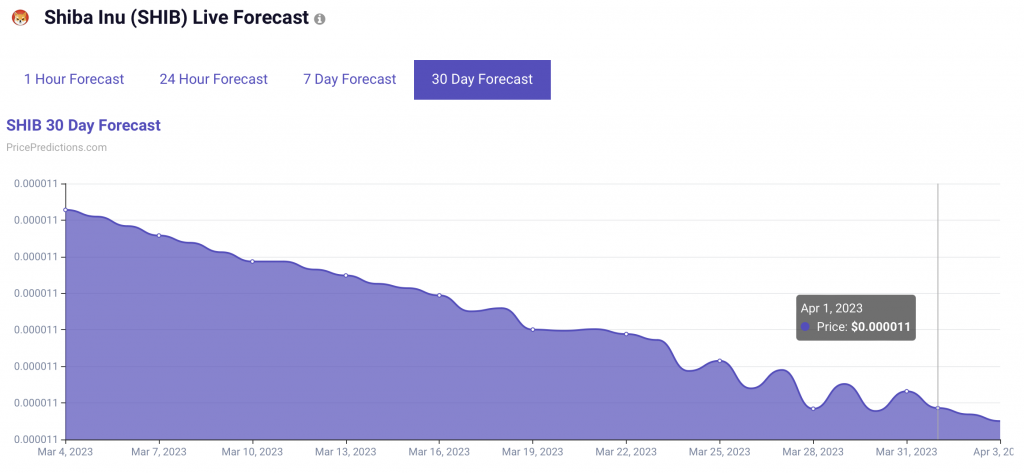This screenshot has width=1024, height=473.
Task: Click the PricePredictions.com credit link
Action: click(x=56, y=148)
